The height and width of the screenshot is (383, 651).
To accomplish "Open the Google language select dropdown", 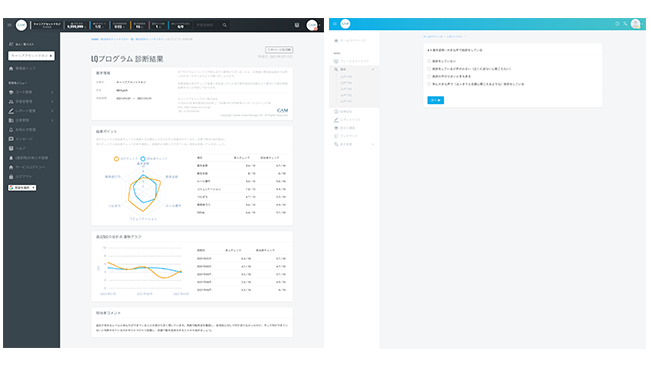I will point(22,188).
